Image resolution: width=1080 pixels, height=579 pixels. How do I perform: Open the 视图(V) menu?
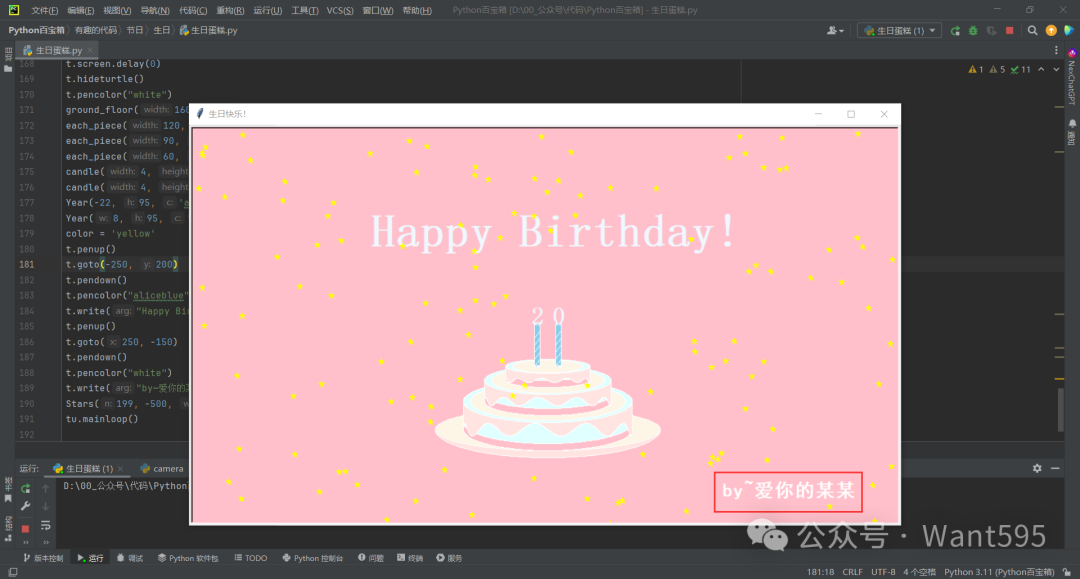(x=117, y=10)
